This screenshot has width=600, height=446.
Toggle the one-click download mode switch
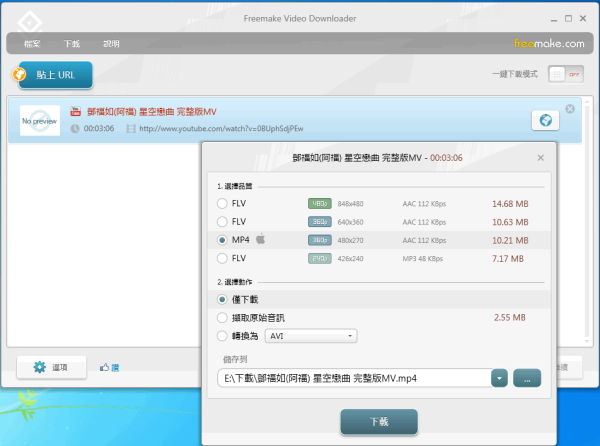(566, 74)
